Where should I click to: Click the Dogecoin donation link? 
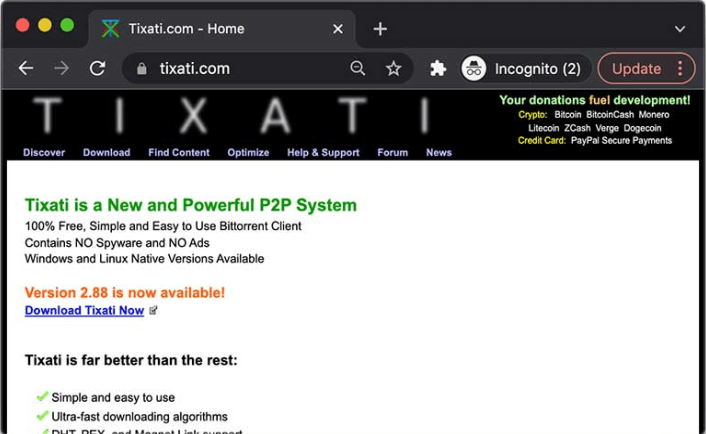click(x=643, y=128)
